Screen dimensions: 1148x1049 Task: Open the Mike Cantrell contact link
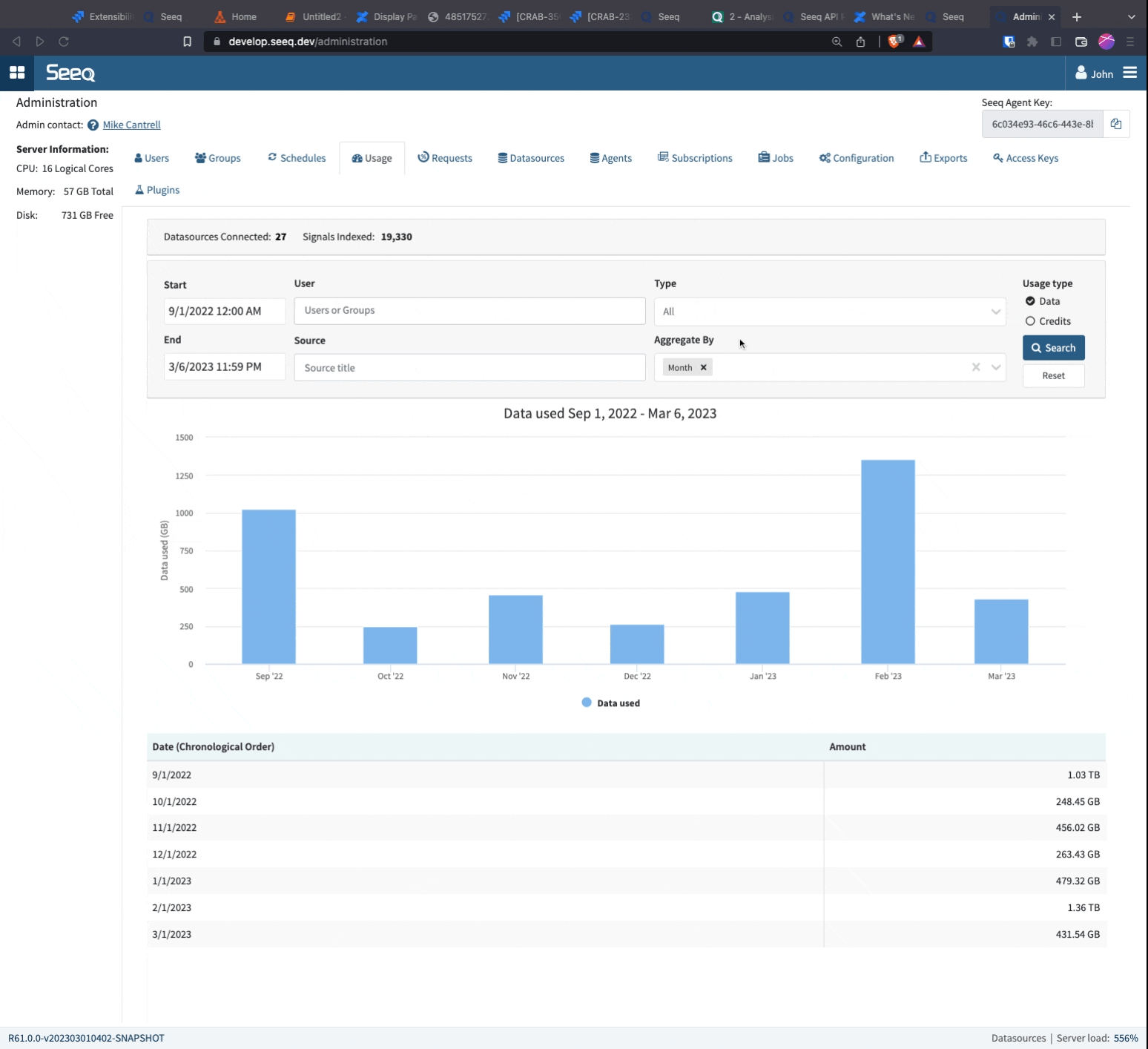tap(131, 125)
